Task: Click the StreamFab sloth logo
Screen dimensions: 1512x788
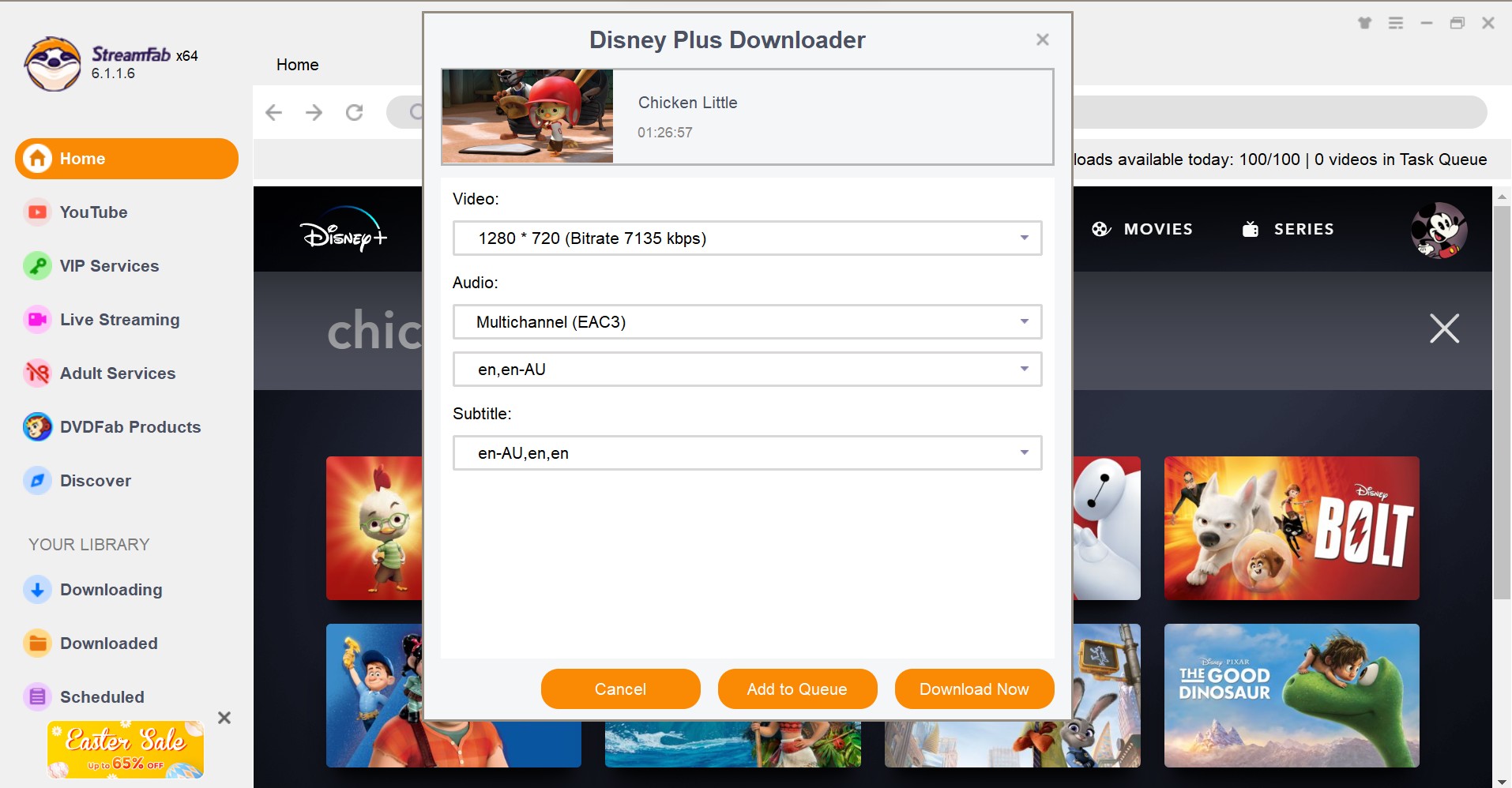Action: click(52, 64)
